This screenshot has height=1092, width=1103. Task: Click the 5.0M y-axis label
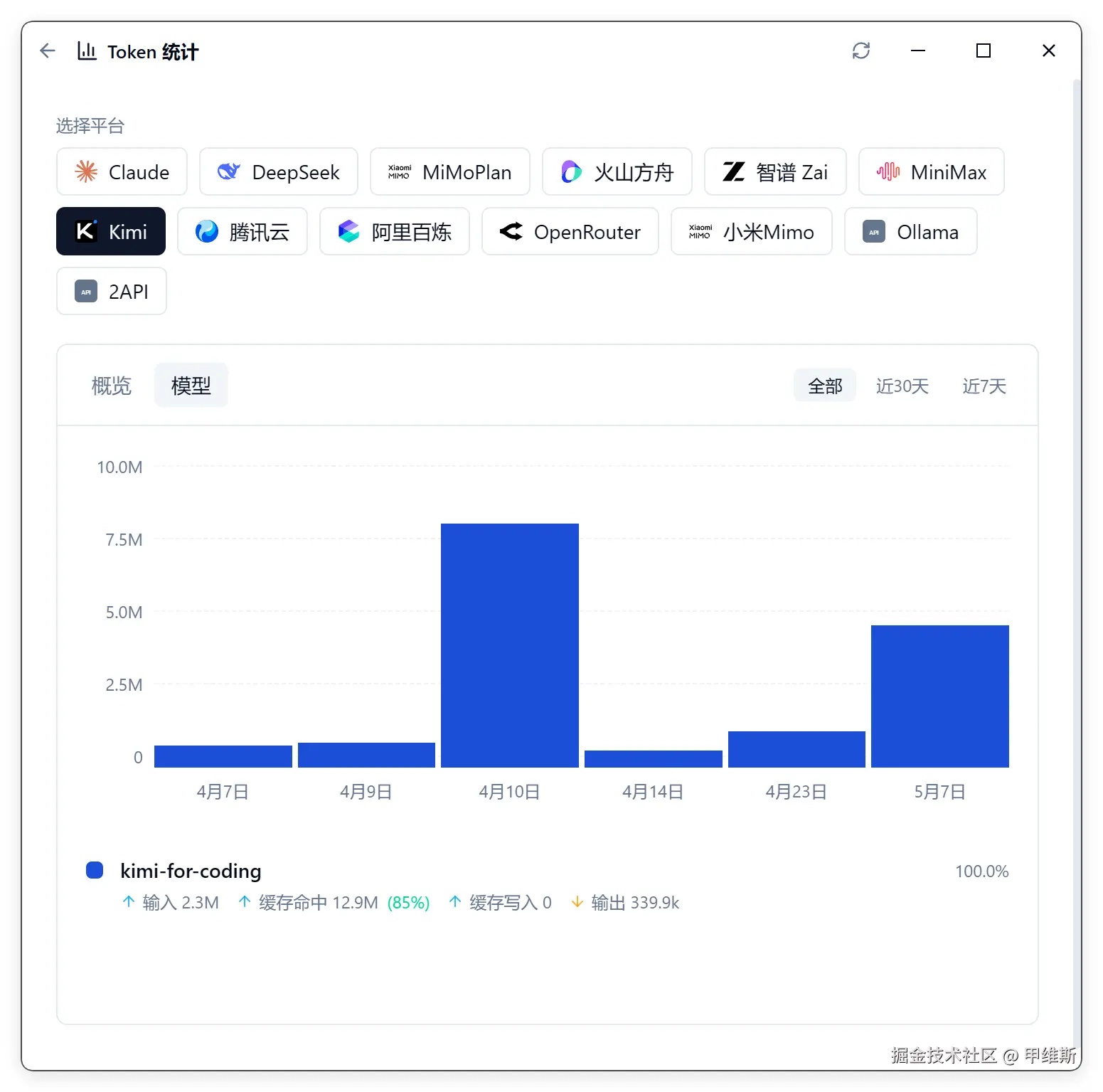(124, 612)
